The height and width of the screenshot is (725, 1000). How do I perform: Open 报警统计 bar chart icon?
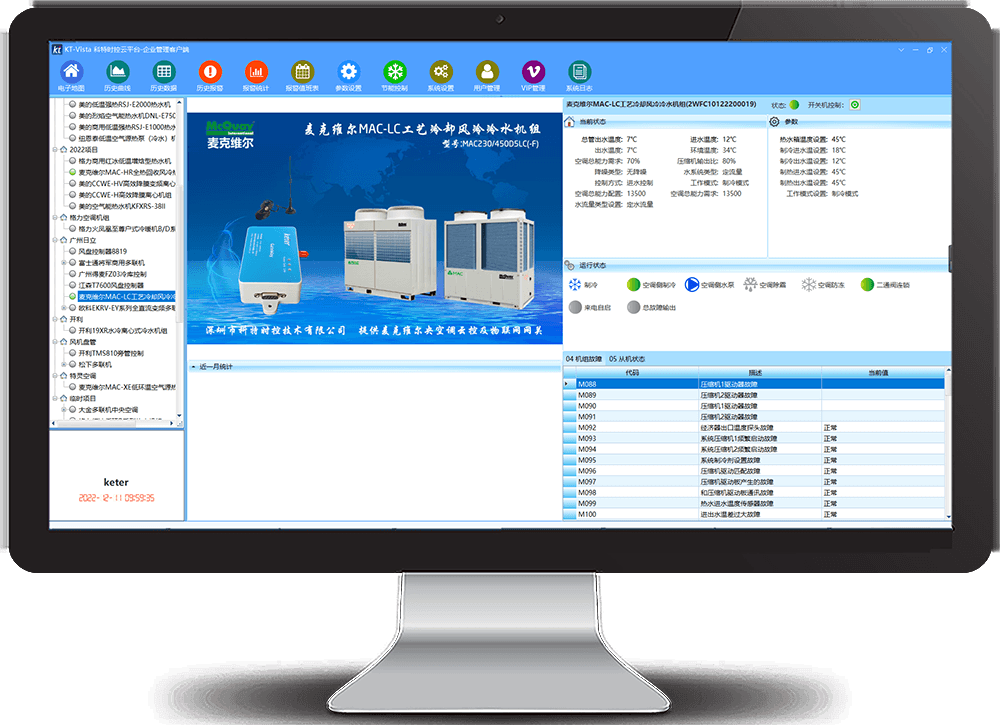tap(256, 71)
